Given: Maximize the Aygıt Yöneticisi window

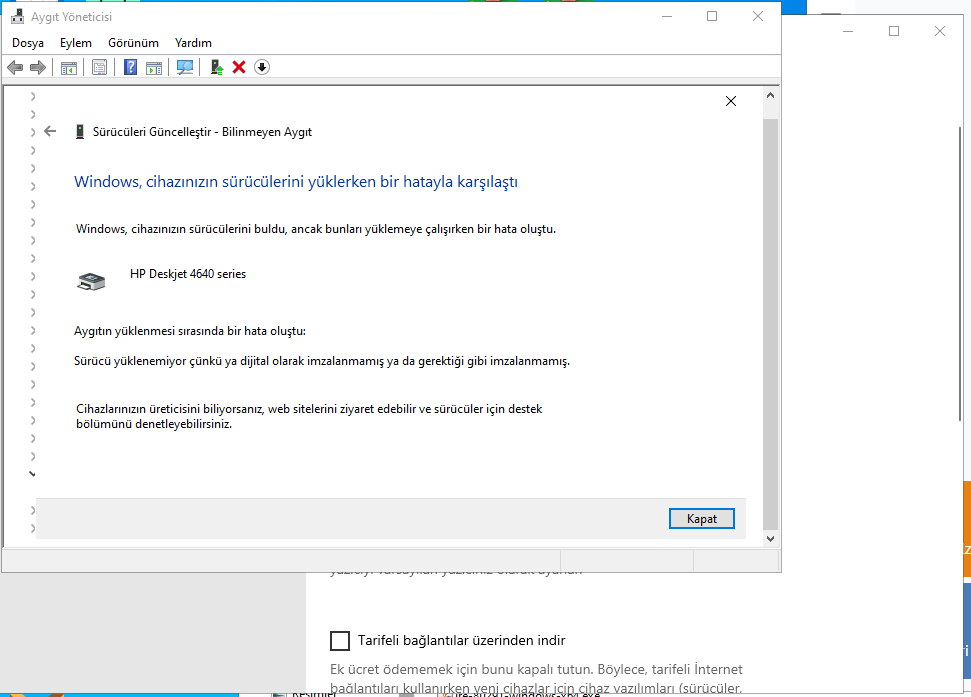Looking at the screenshot, I should 712,17.
